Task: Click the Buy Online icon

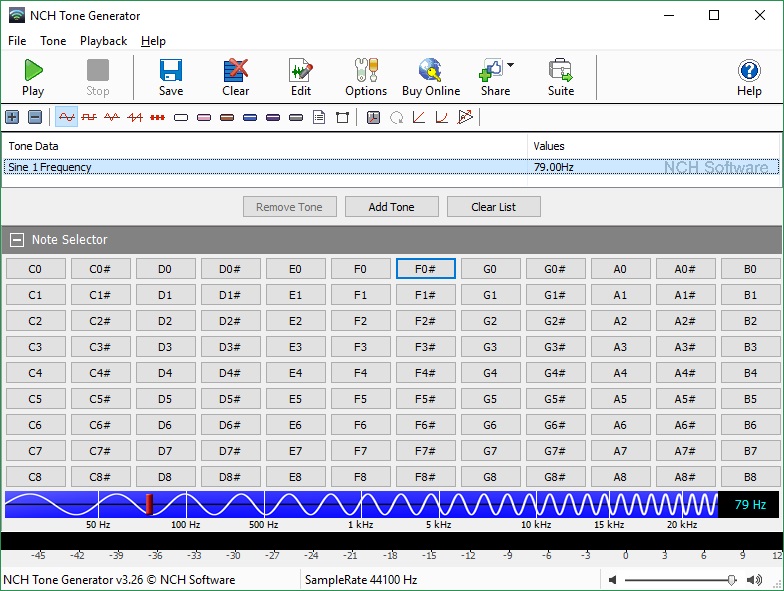Action: click(x=431, y=77)
